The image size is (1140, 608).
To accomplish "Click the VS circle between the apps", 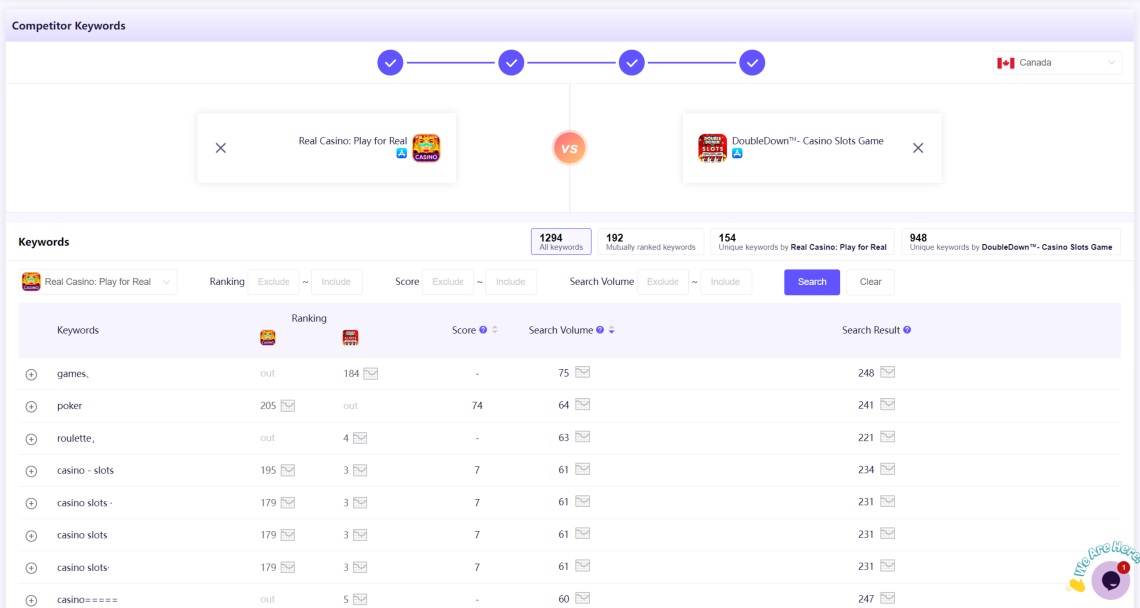I will (x=569, y=148).
